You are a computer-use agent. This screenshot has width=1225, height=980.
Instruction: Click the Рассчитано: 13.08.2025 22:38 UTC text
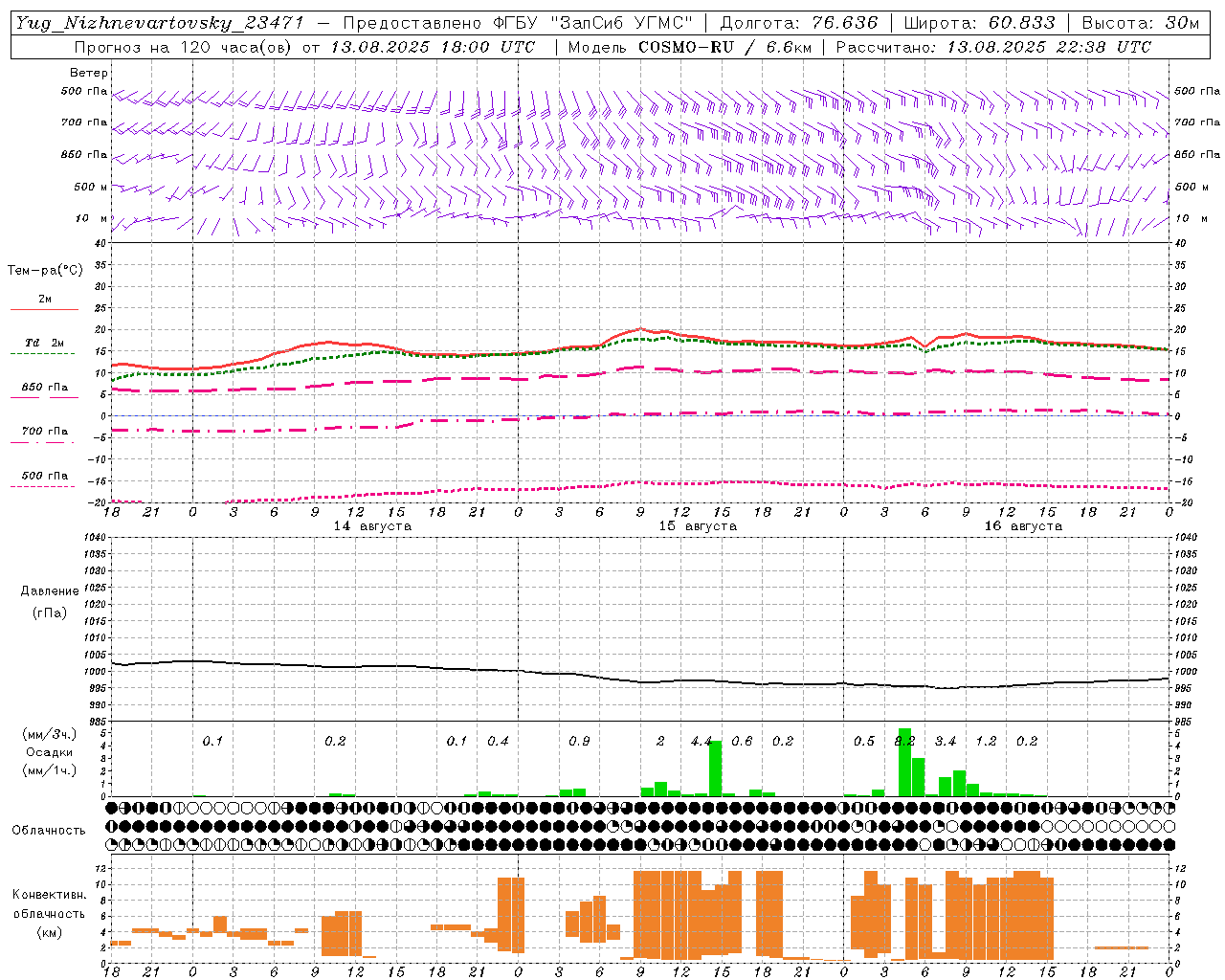(x=993, y=47)
